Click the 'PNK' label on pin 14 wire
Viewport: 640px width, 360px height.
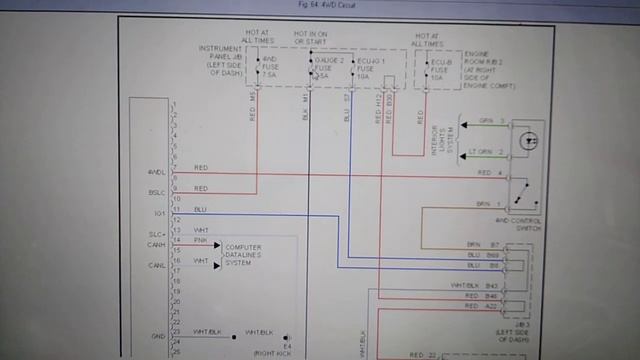[x=200, y=240]
